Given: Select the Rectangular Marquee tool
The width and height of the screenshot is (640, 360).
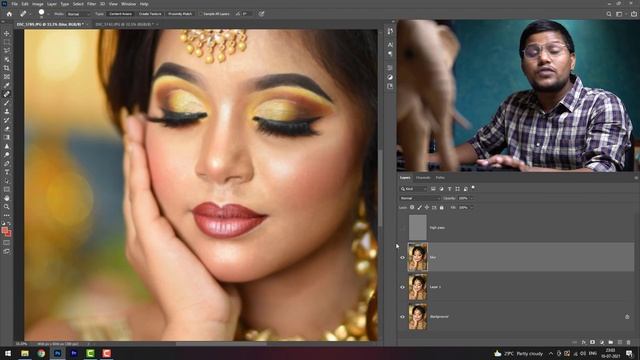Looking at the screenshot, I should (7, 42).
